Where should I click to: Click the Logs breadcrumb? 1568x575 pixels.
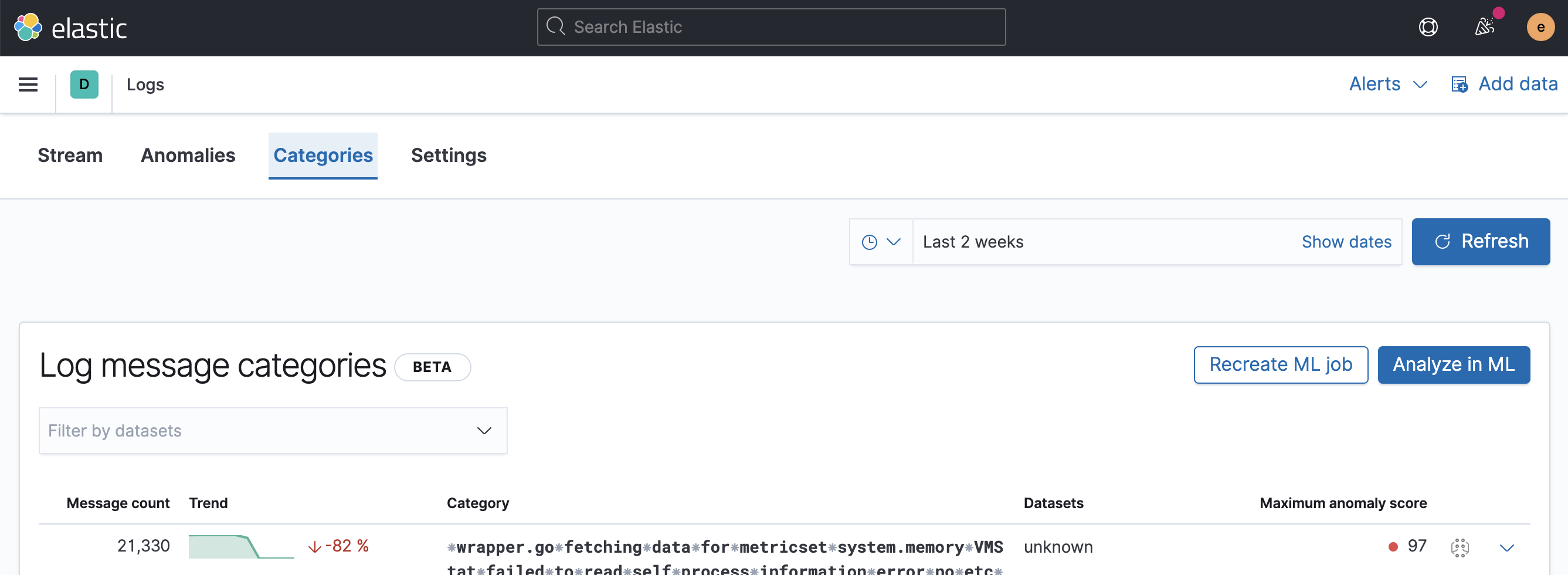(145, 84)
